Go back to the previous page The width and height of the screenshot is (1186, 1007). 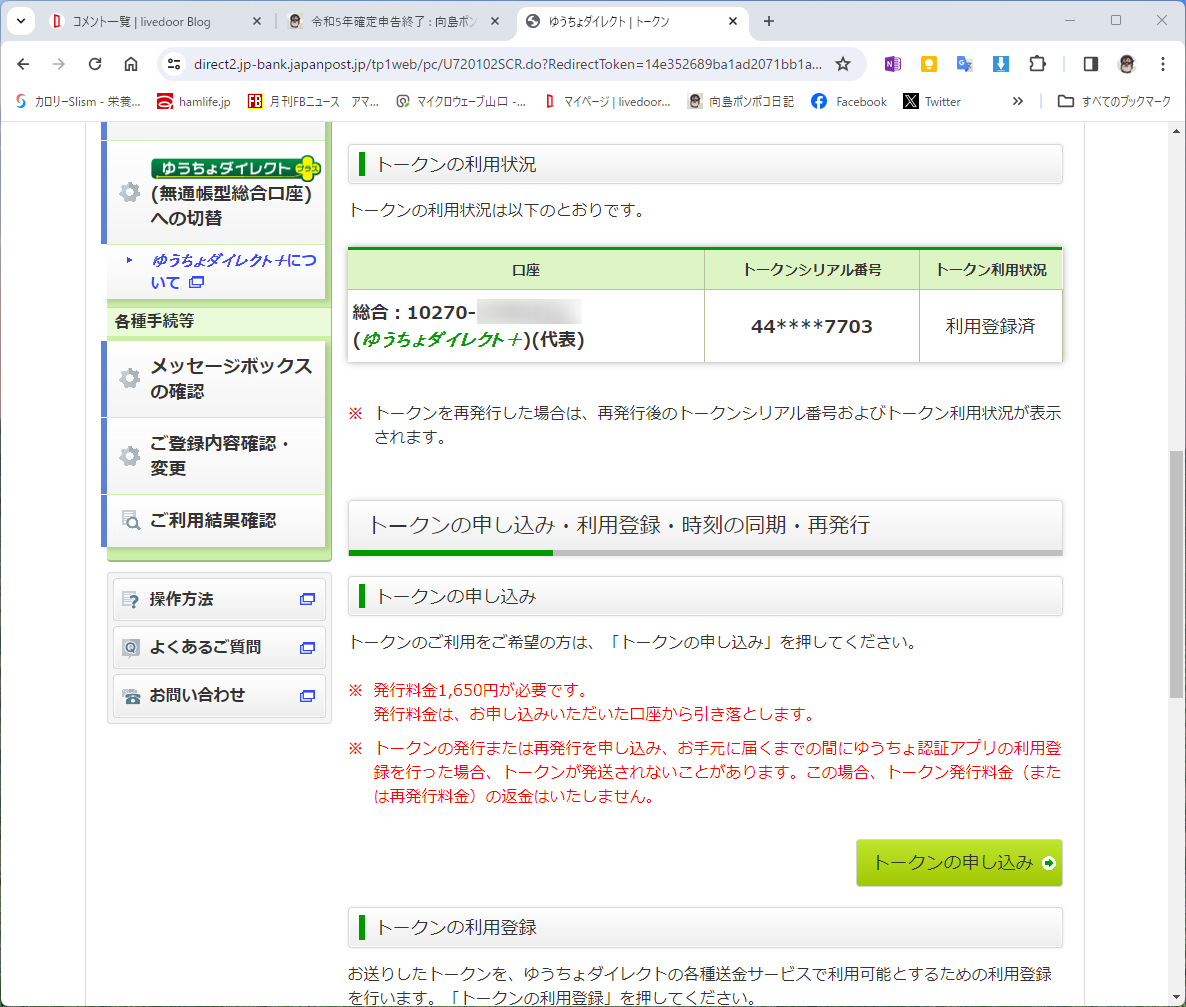pos(23,64)
